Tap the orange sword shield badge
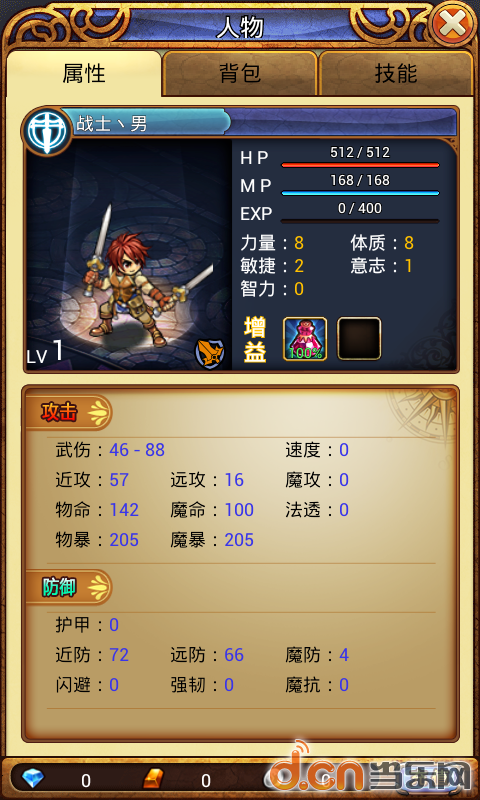The width and height of the screenshot is (480, 800). [x=210, y=353]
